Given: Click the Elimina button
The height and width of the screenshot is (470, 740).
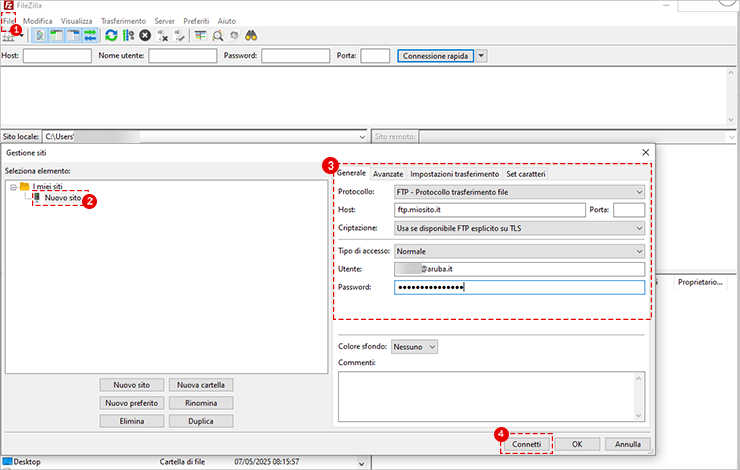Looking at the screenshot, I should coord(132,421).
